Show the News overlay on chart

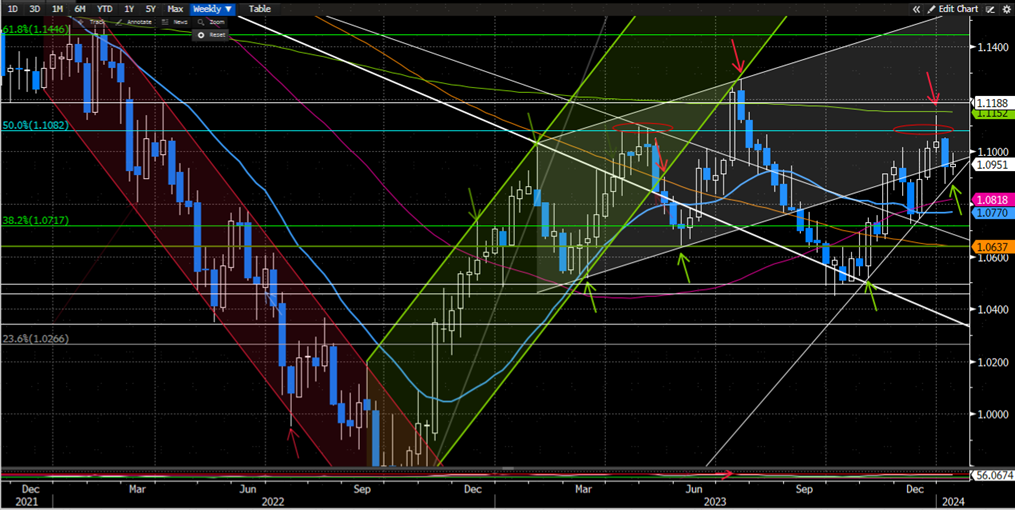tap(175, 22)
